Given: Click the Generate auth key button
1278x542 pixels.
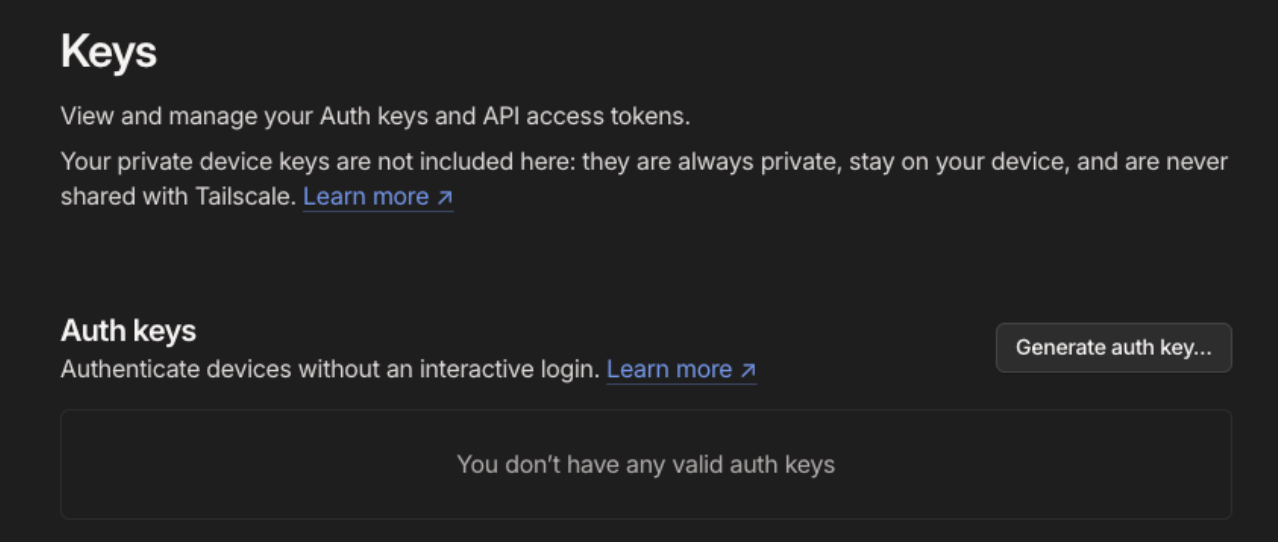Looking at the screenshot, I should 1113,348.
